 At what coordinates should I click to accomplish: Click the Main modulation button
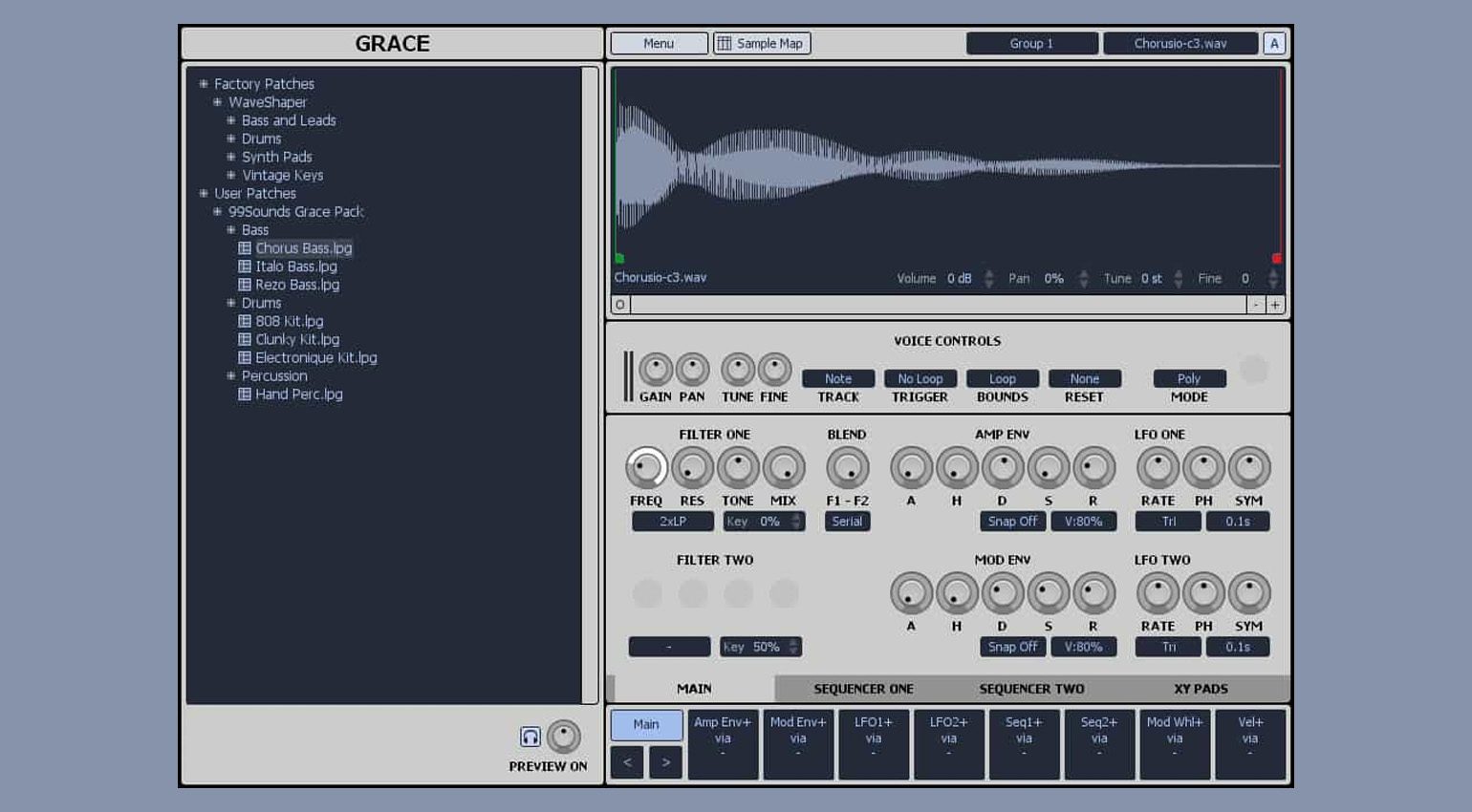646,724
